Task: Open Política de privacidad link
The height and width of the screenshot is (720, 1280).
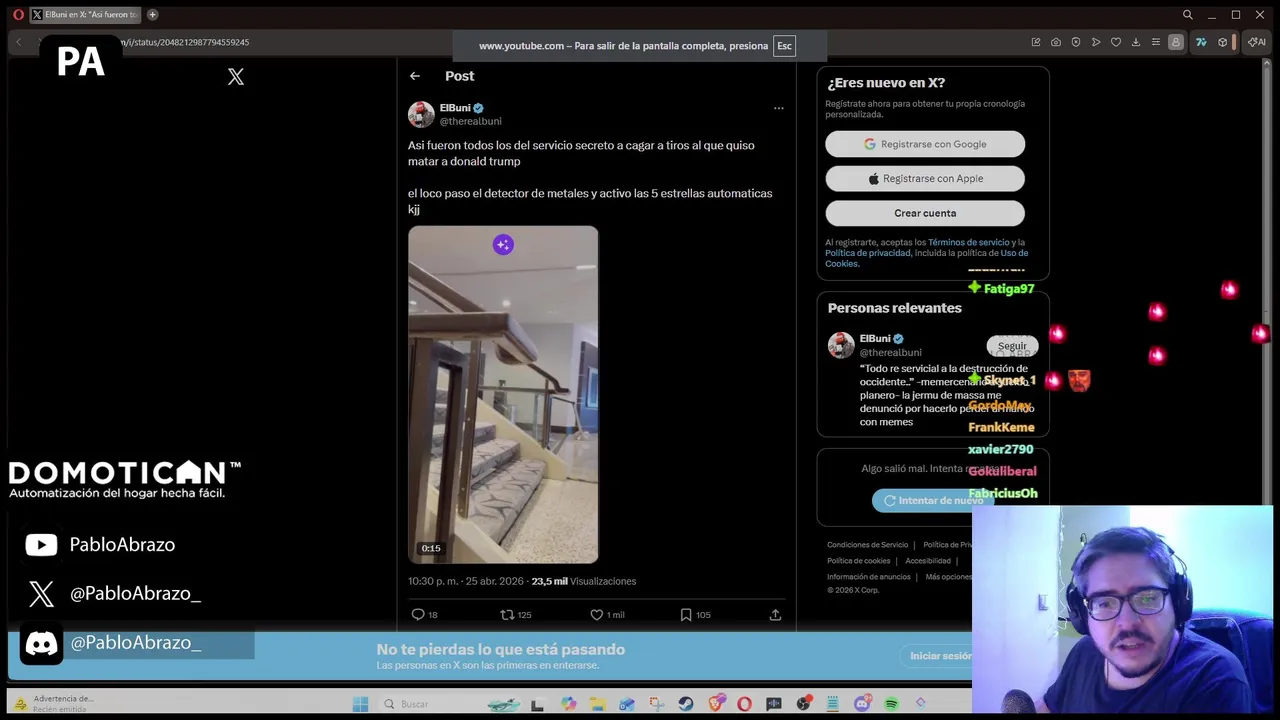Action: (x=867, y=253)
